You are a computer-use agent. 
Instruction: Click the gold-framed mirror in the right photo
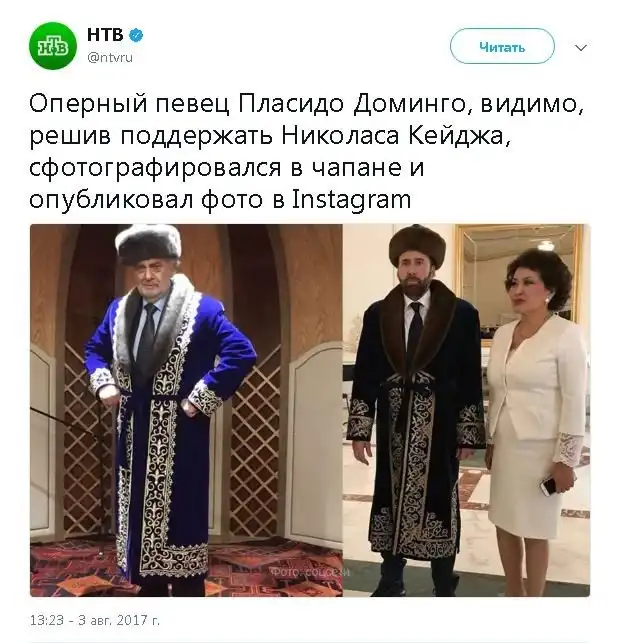click(521, 283)
